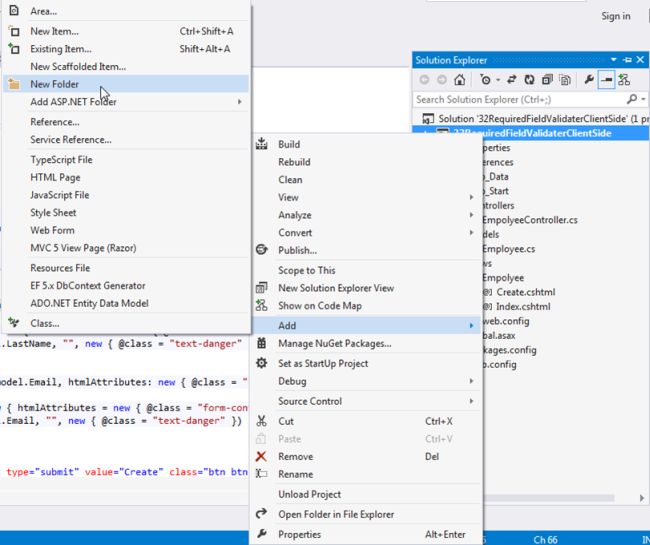Click the Publish globe icon
This screenshot has height=545, width=650.
(x=262, y=249)
